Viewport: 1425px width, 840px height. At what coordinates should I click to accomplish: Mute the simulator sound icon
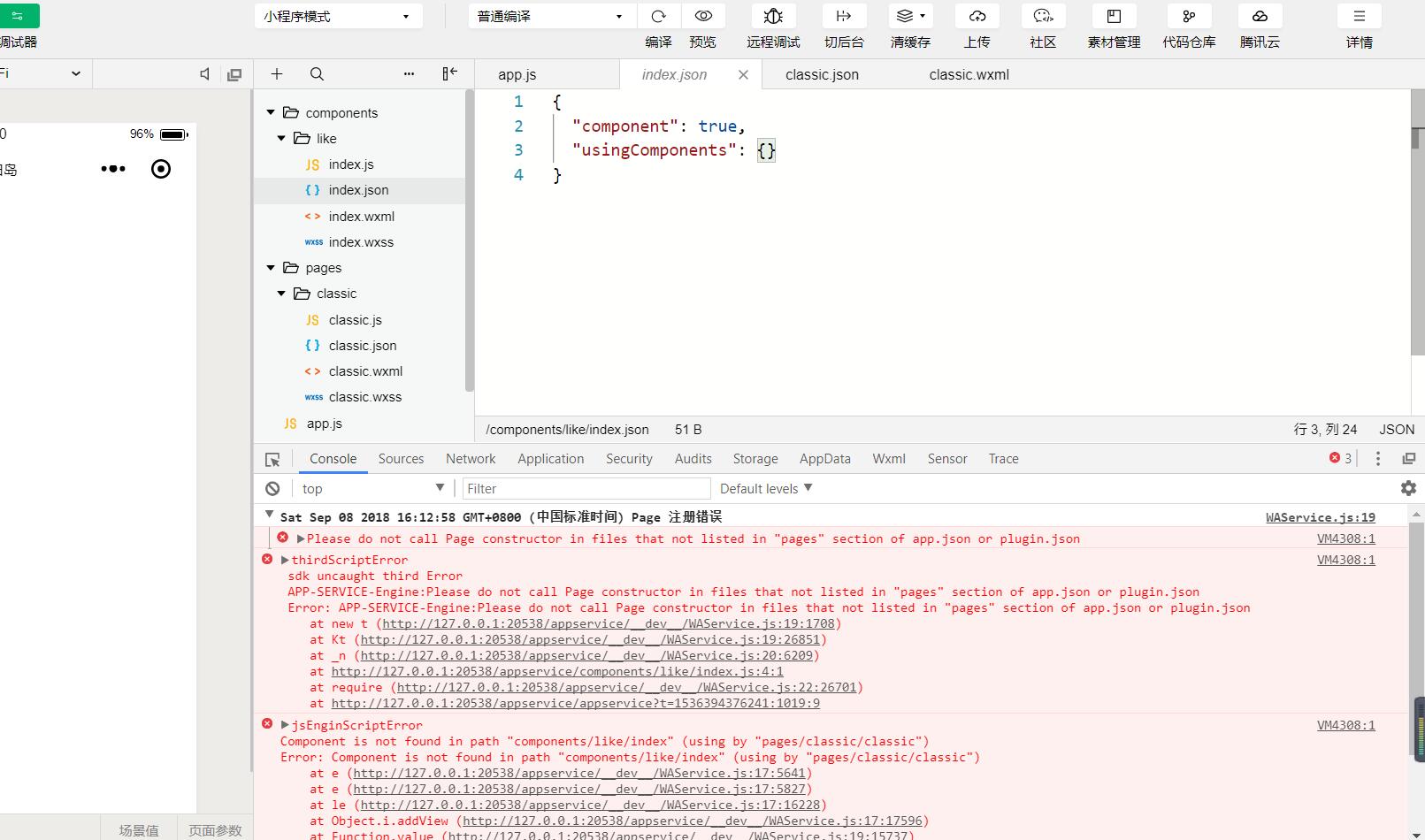205,74
